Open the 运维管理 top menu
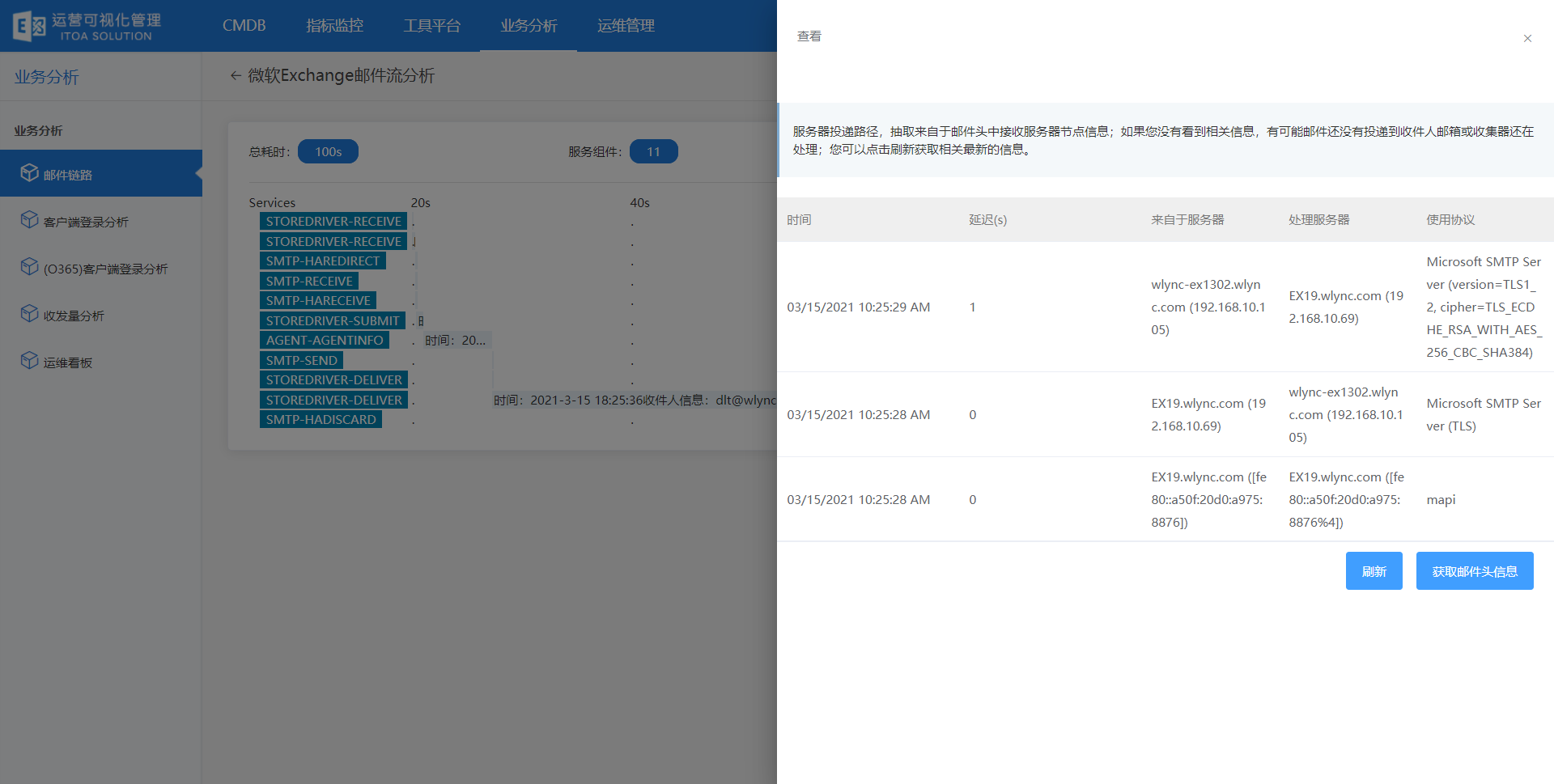Screen dimensions: 1554x784 (626, 25)
